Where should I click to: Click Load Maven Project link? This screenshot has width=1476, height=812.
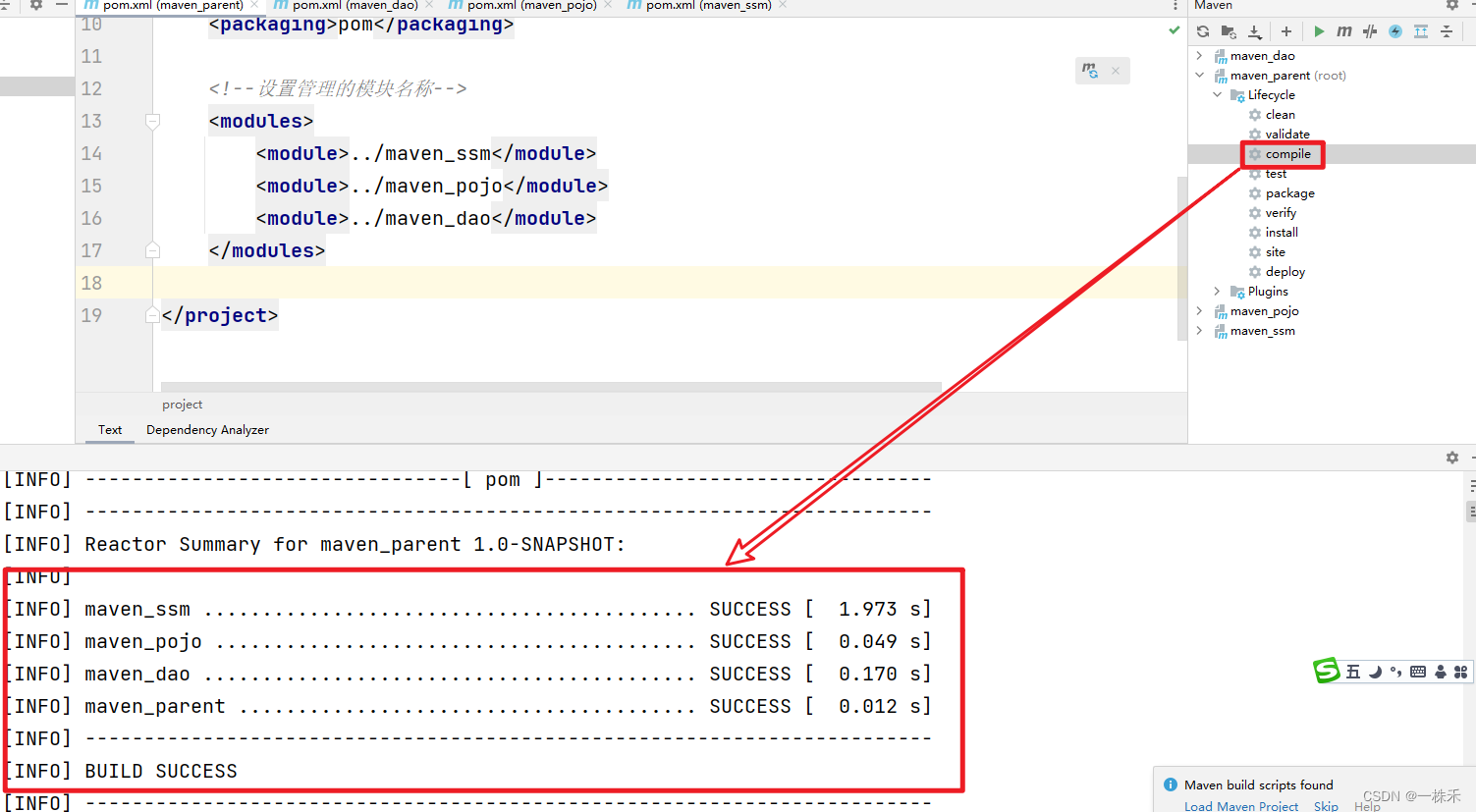[1241, 805]
